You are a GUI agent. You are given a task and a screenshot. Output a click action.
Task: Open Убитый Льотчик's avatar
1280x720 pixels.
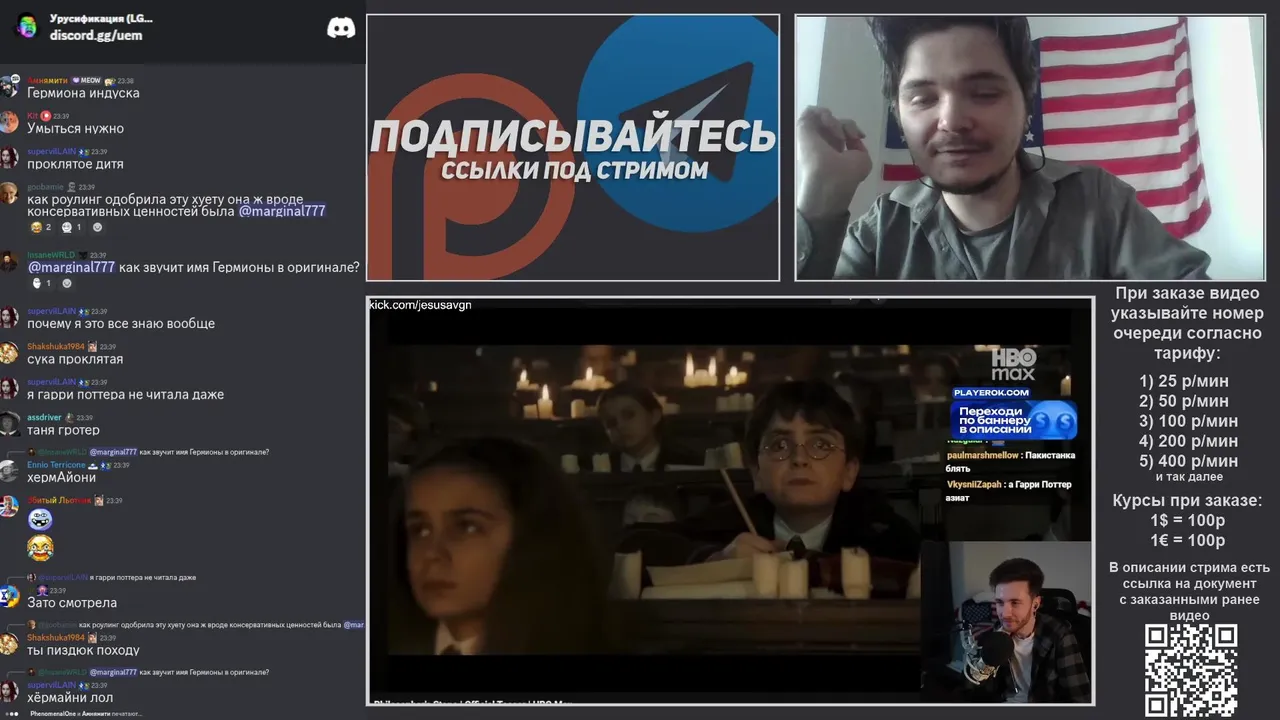click(9, 506)
